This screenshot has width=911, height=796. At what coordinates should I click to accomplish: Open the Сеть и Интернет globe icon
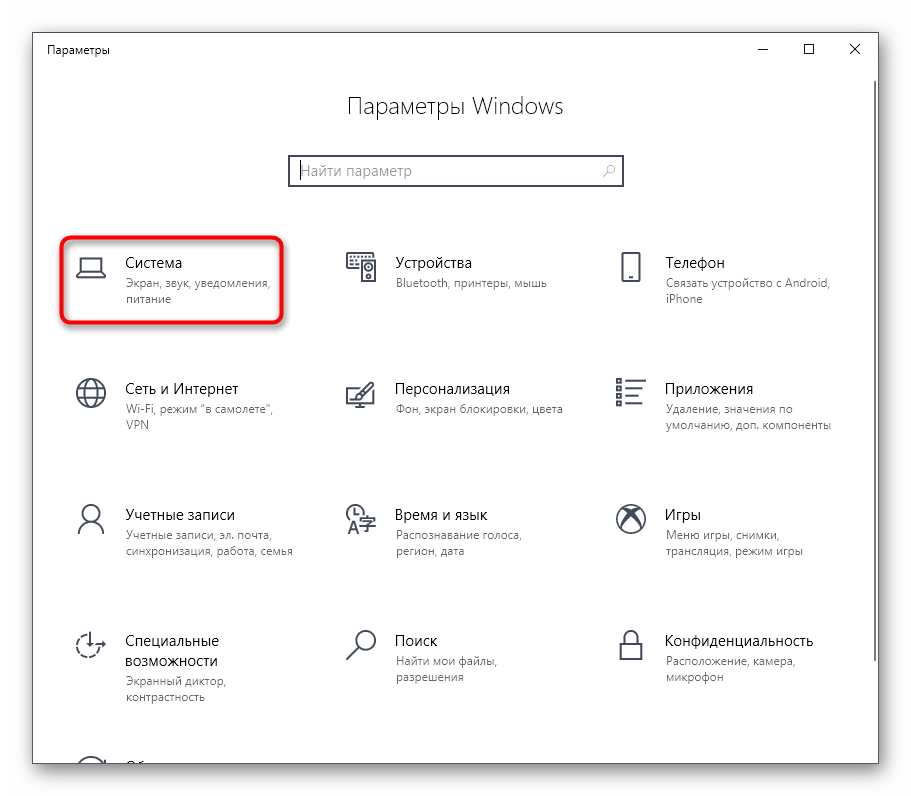pos(91,393)
